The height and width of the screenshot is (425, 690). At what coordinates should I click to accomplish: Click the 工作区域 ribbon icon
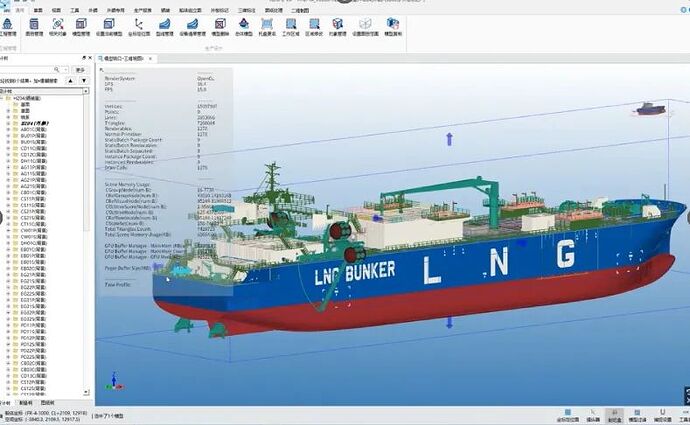pyautogui.click(x=291, y=26)
